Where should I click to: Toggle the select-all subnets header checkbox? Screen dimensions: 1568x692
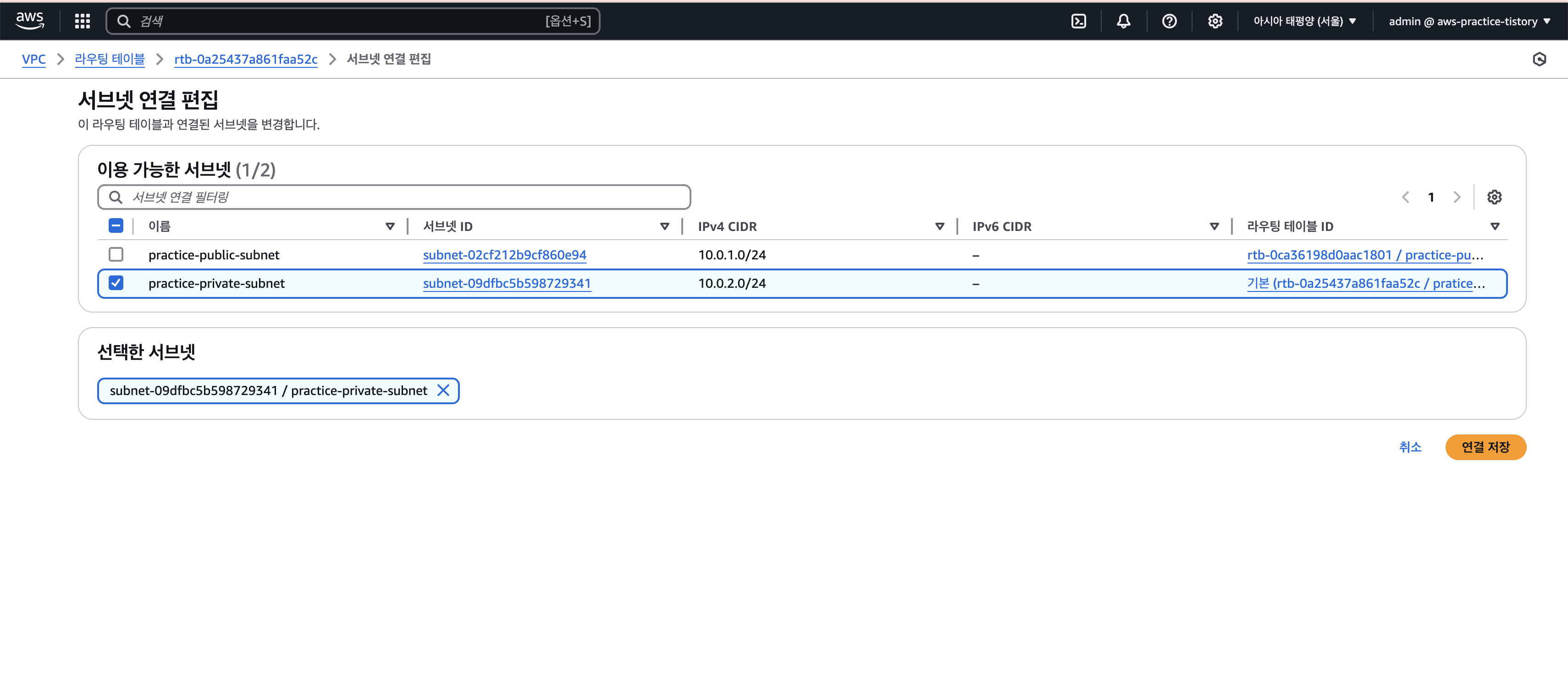(116, 226)
